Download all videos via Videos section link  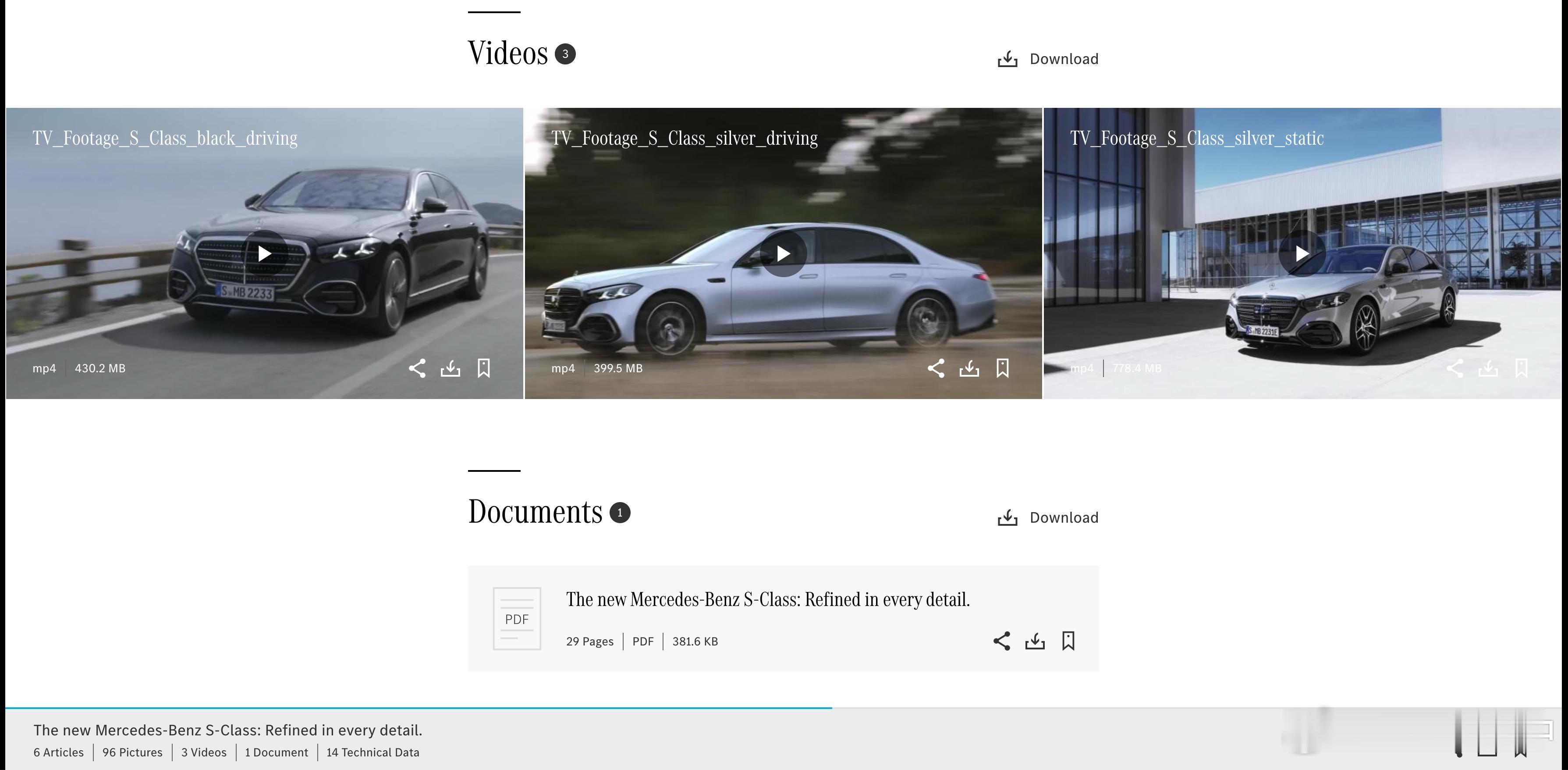[x=1048, y=59]
